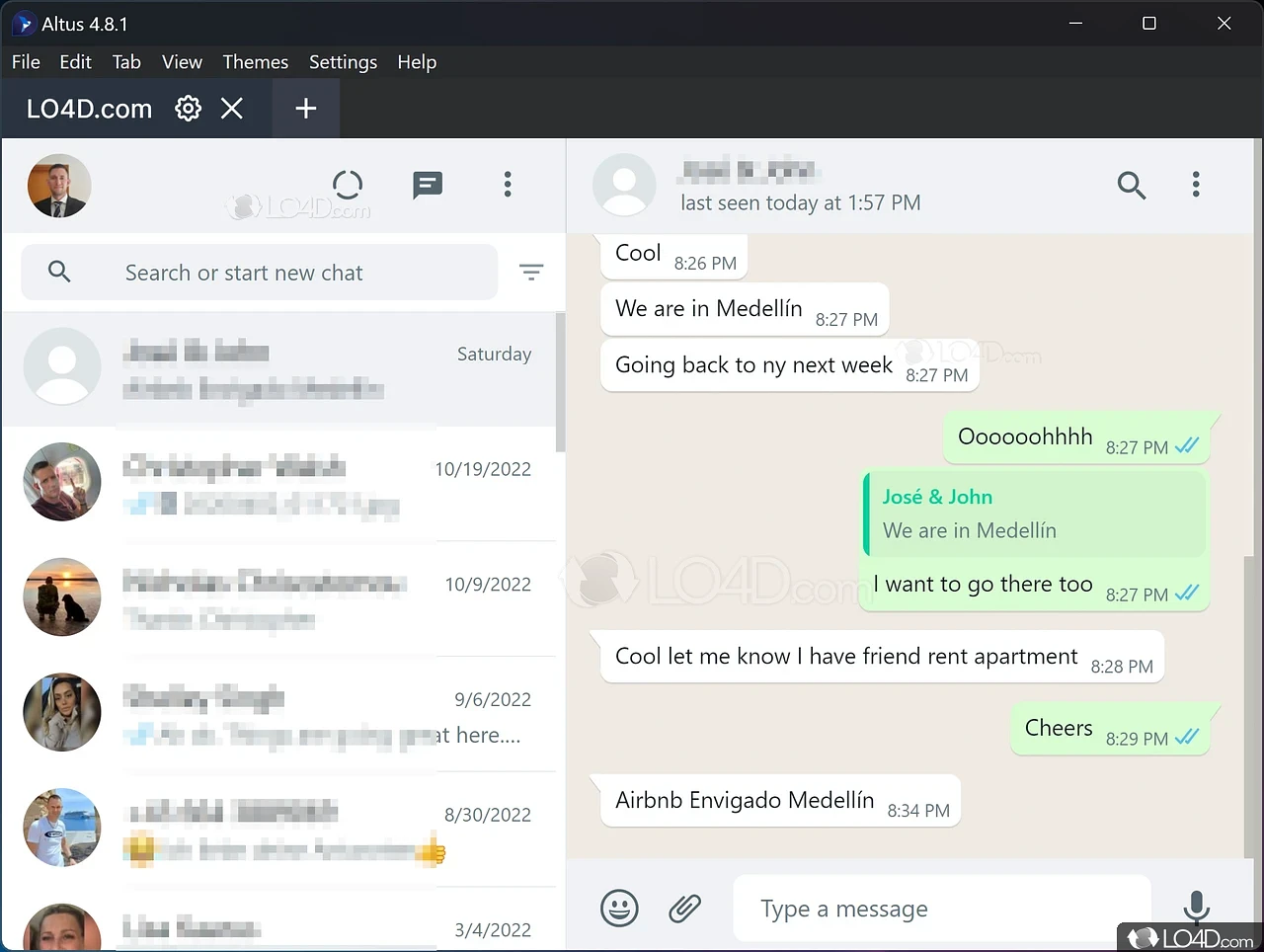
Task: Add a new tab with plus button
Action: click(x=306, y=109)
